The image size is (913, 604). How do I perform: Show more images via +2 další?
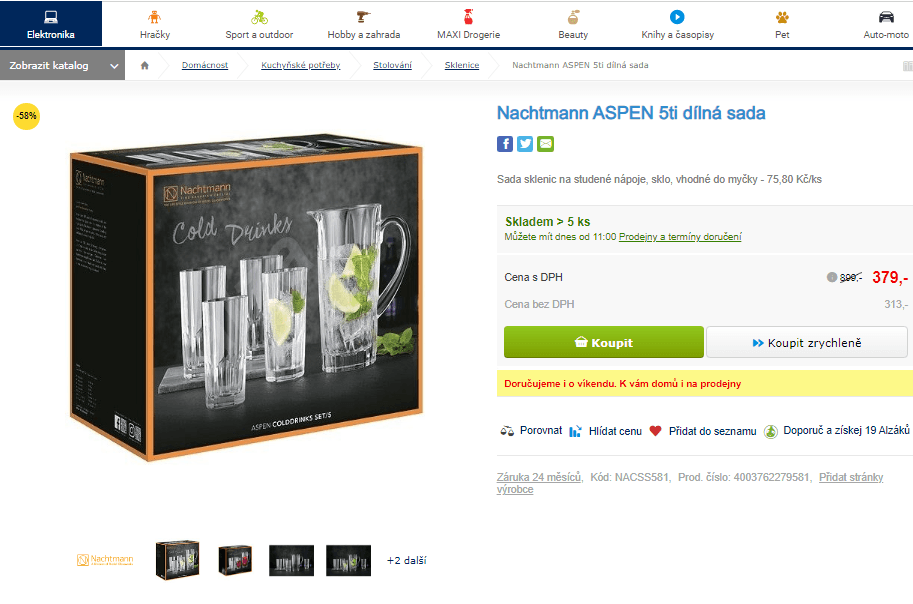point(406,560)
